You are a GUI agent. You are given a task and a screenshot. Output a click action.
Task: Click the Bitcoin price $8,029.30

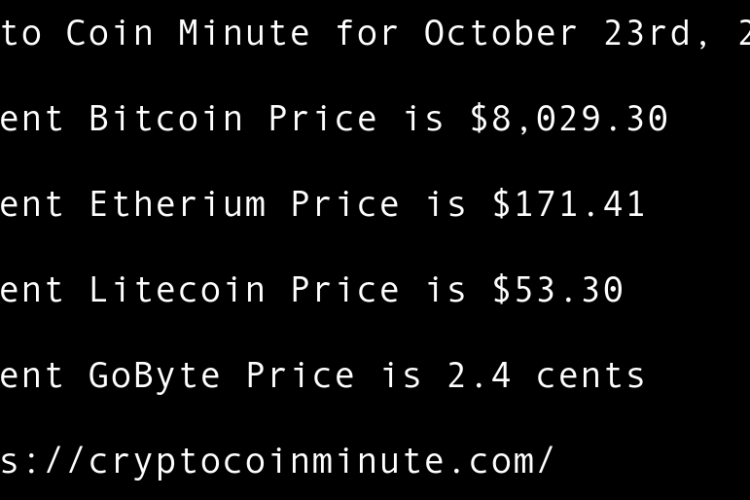(x=568, y=119)
